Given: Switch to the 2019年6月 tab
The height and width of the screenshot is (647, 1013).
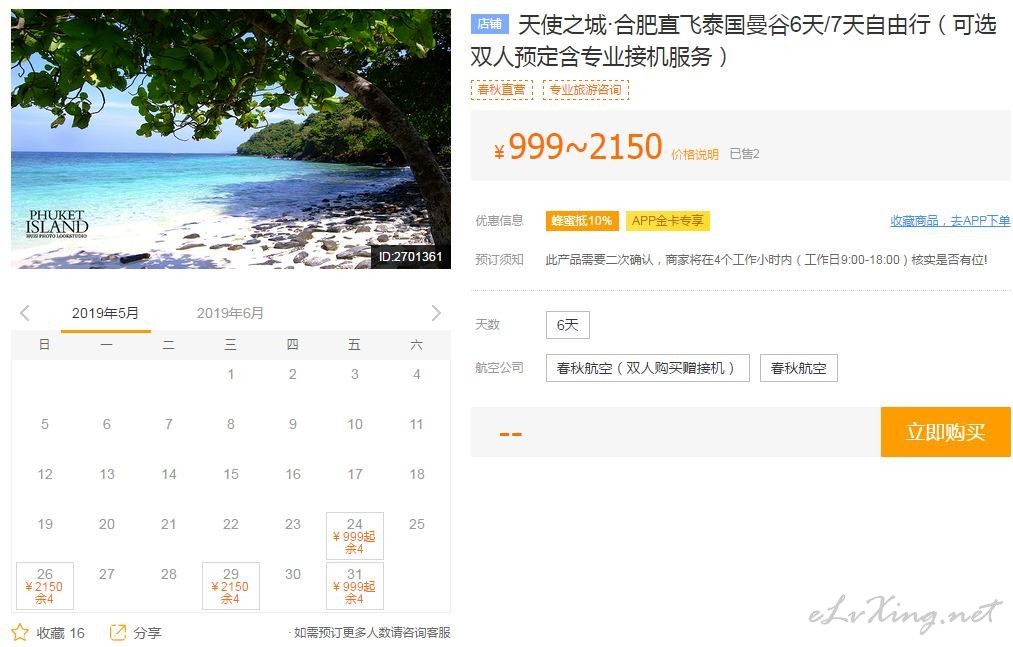Looking at the screenshot, I should 230,313.
